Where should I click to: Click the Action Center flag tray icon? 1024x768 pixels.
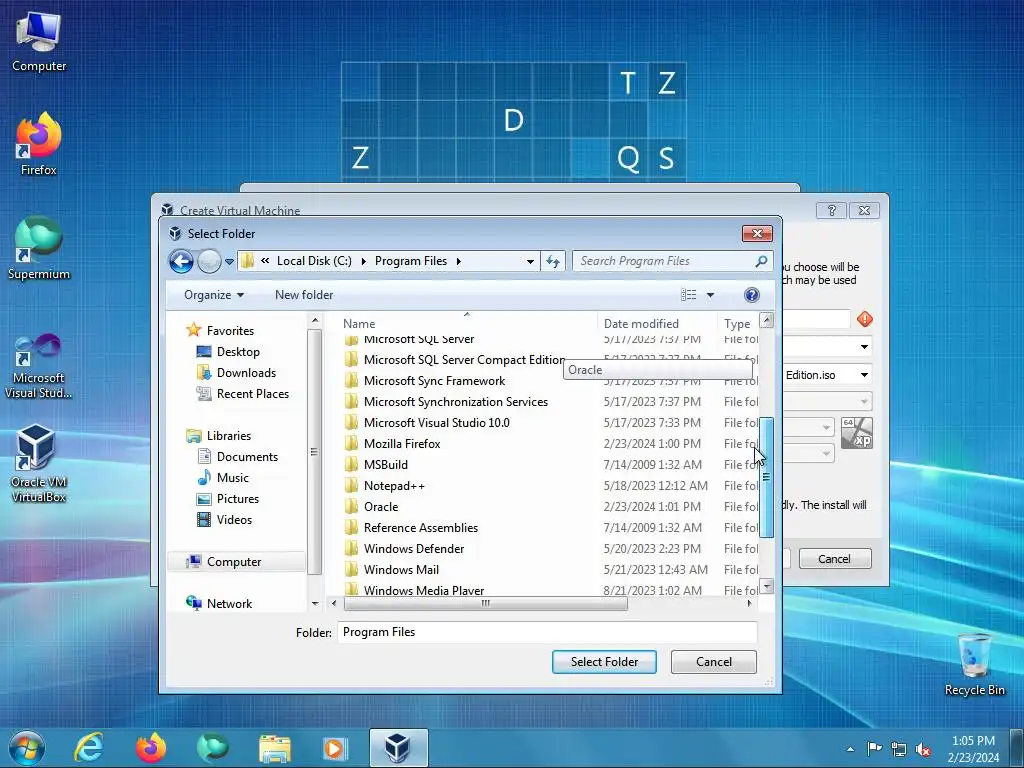pos(874,748)
